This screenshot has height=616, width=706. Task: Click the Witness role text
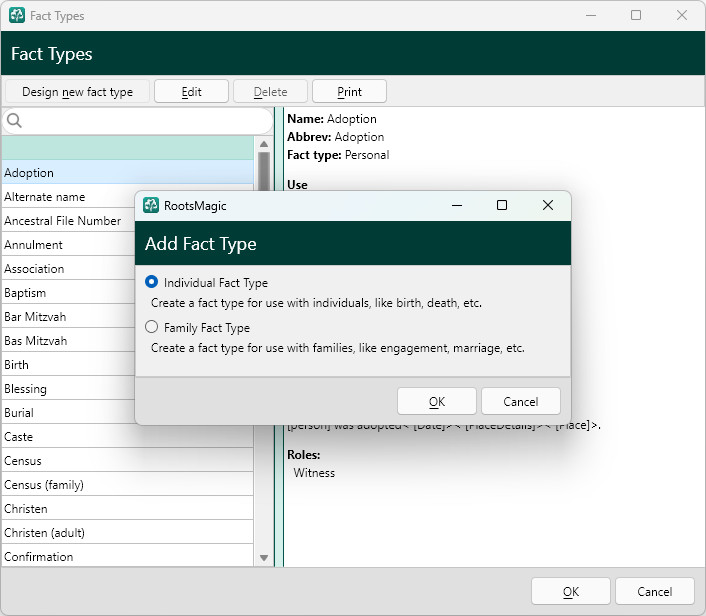[314, 473]
